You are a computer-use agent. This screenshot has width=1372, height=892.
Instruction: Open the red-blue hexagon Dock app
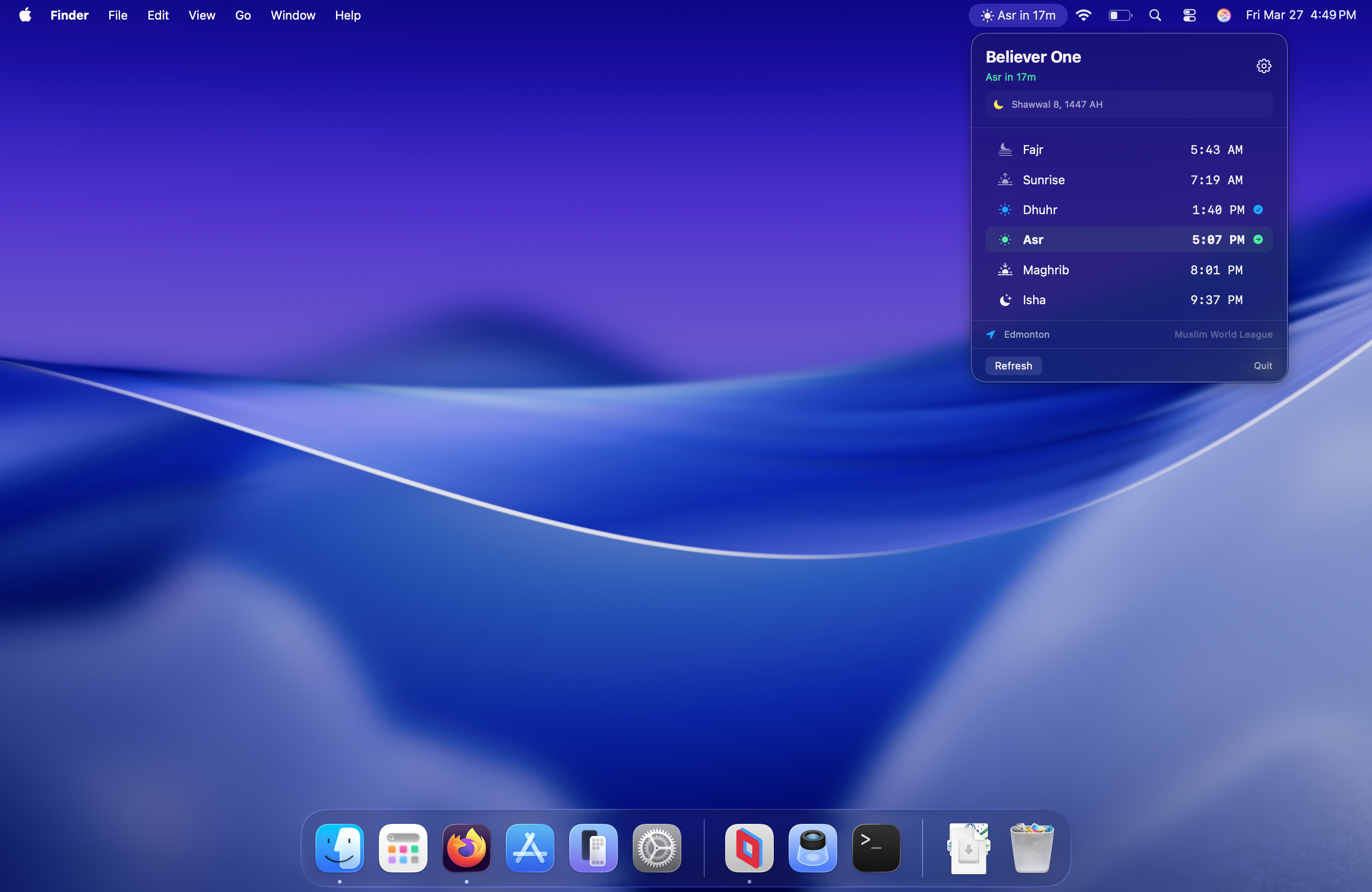coord(749,848)
